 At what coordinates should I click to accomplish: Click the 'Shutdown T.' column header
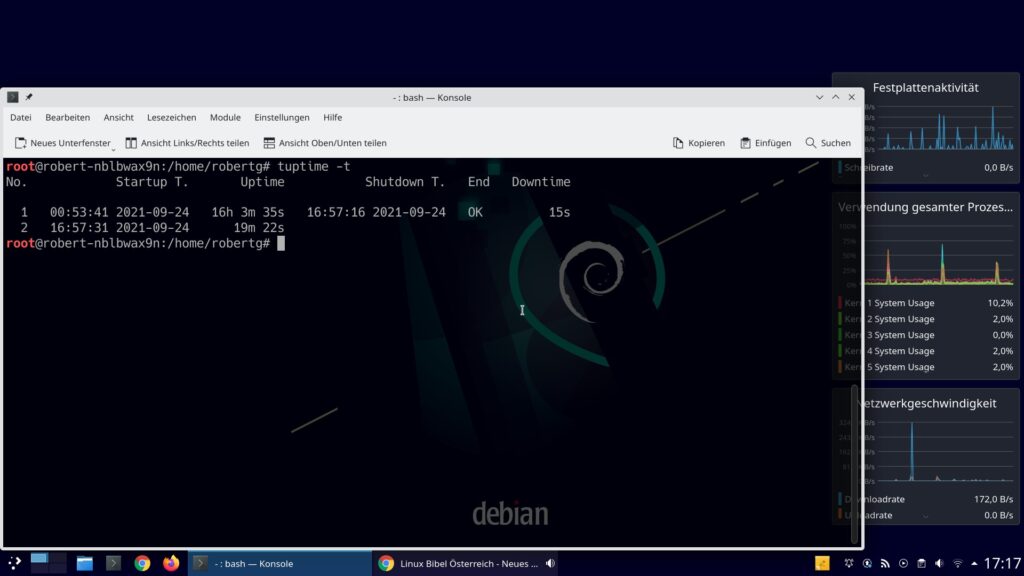[x=405, y=182]
